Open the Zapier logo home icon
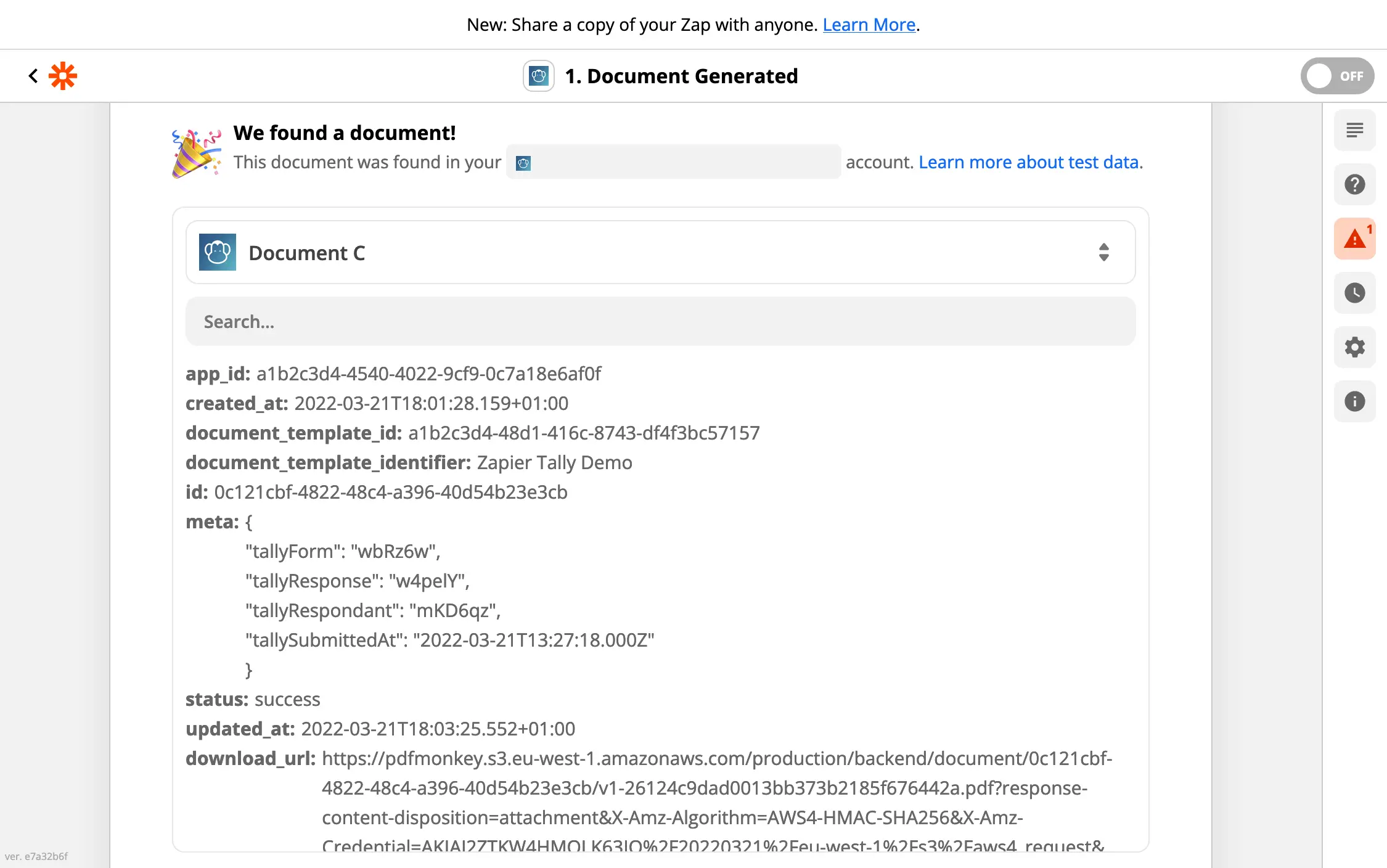The height and width of the screenshot is (868, 1387). pyautogui.click(x=63, y=76)
